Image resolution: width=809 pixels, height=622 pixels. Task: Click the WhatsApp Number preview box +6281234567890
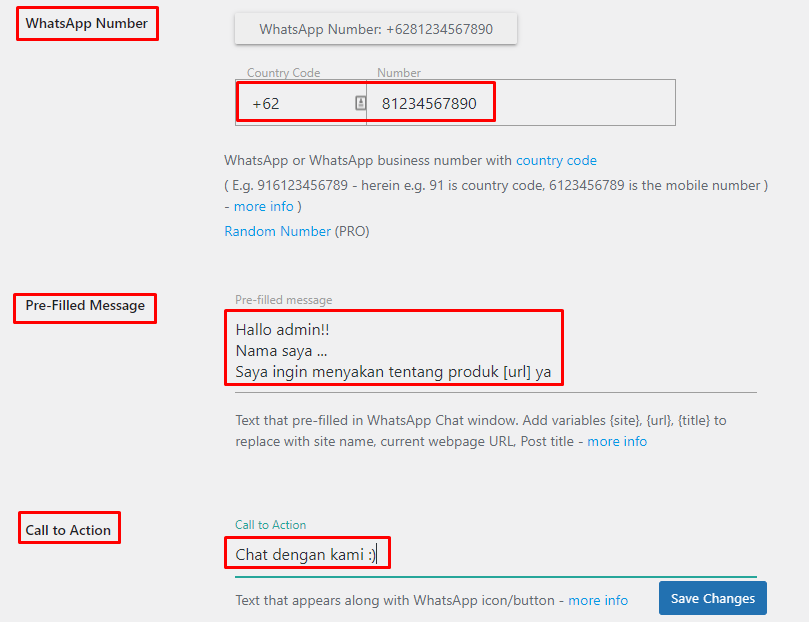[376, 29]
